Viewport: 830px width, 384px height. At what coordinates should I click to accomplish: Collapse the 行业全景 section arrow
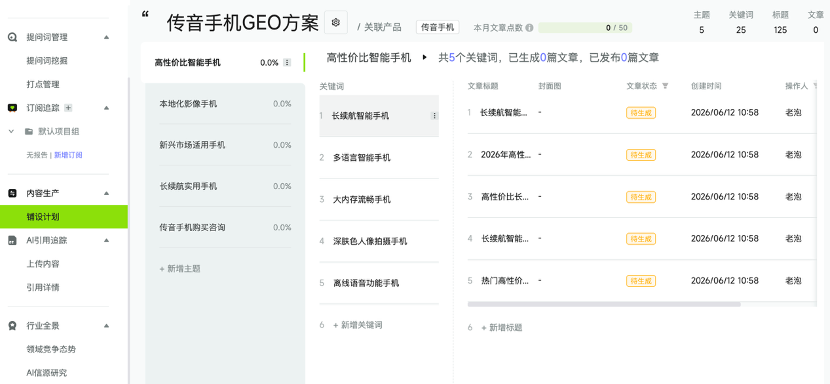click(x=106, y=326)
